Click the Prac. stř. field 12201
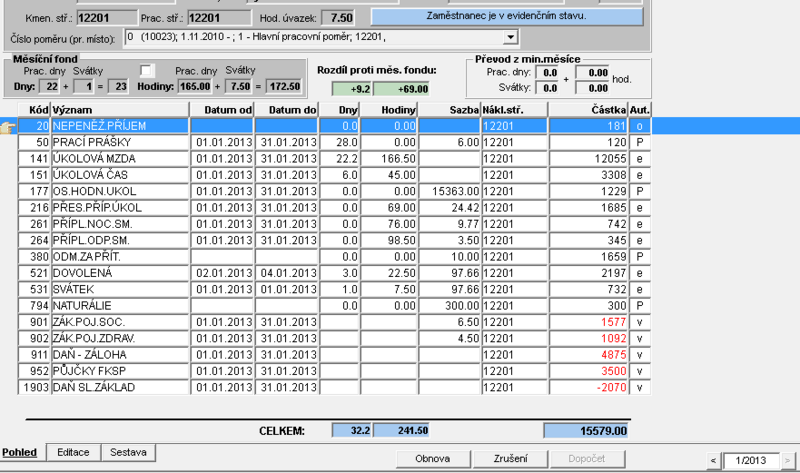The image size is (800, 473). [219, 18]
